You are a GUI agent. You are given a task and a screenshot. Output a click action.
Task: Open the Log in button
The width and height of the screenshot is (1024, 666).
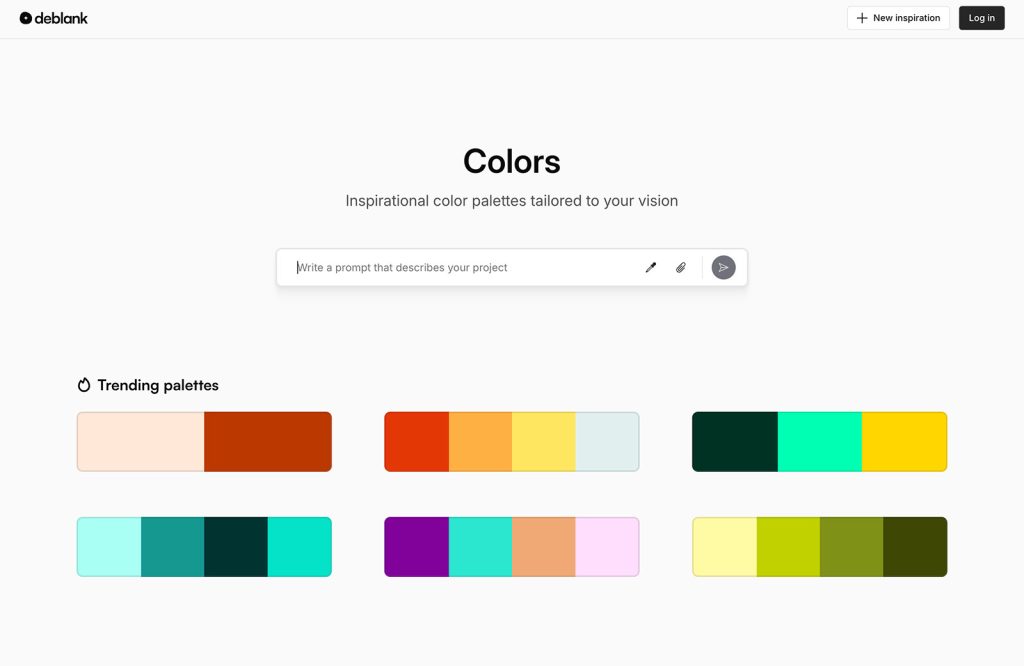click(x=981, y=18)
